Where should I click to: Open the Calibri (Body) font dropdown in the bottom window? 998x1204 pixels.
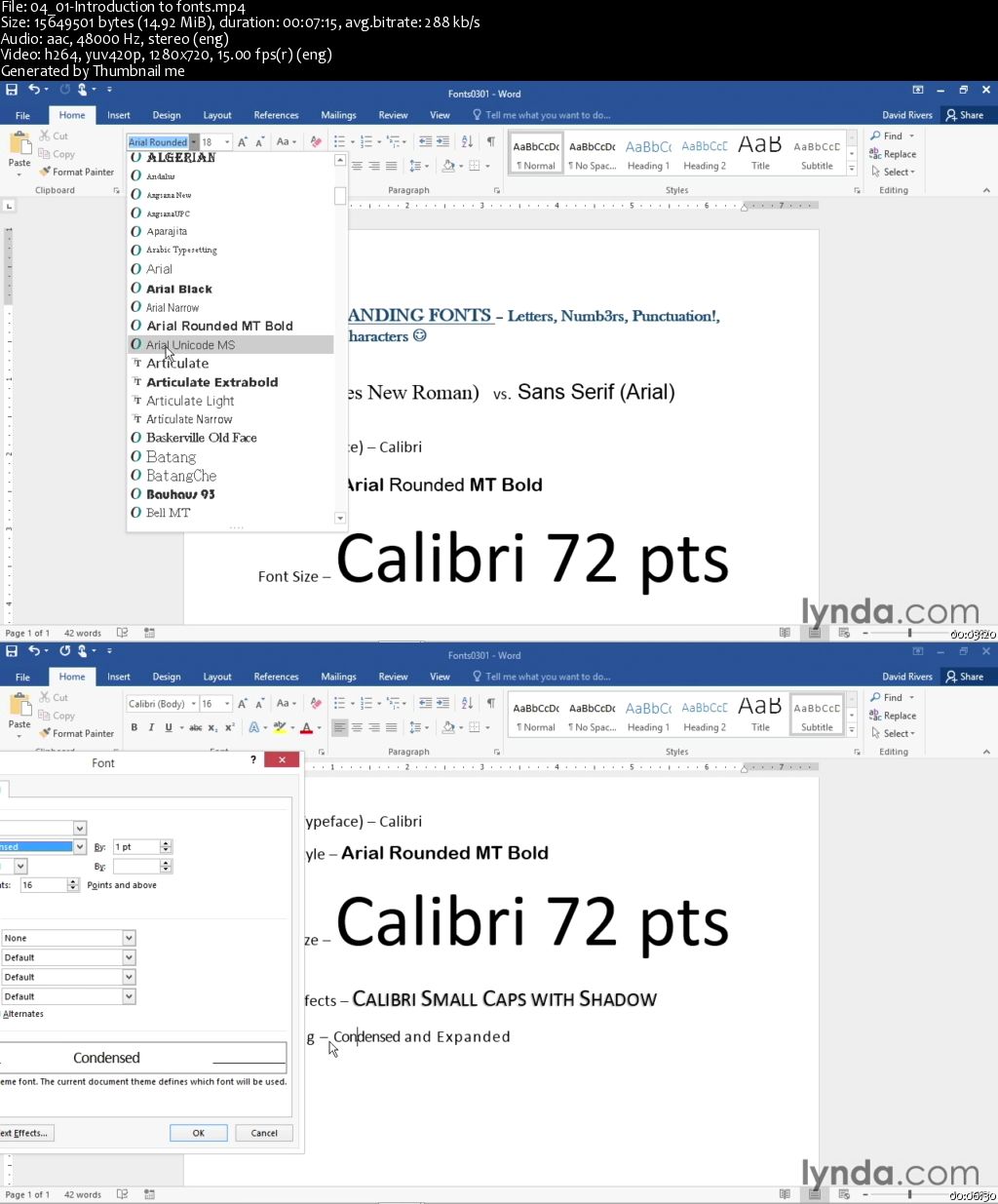pos(194,704)
